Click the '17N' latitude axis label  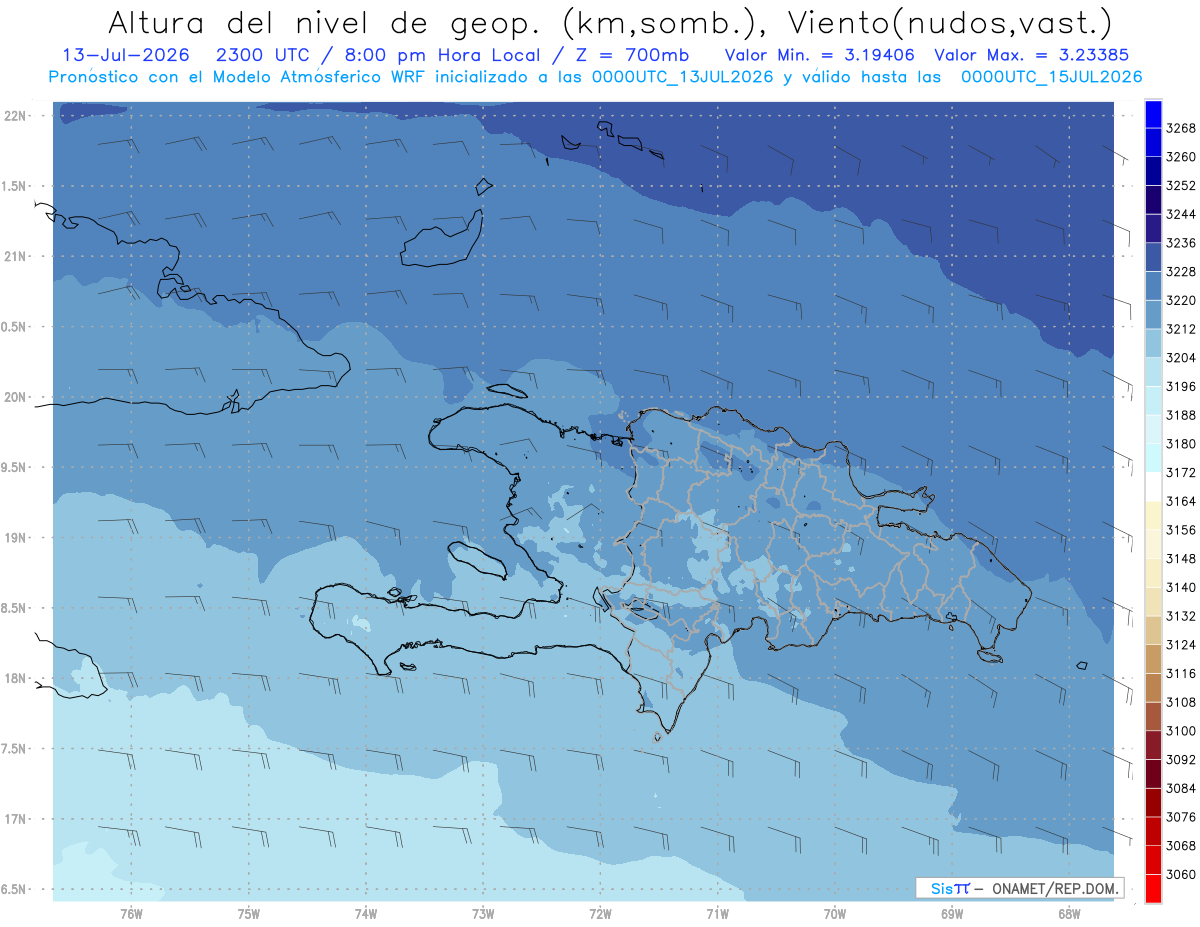pyautogui.click(x=16, y=820)
